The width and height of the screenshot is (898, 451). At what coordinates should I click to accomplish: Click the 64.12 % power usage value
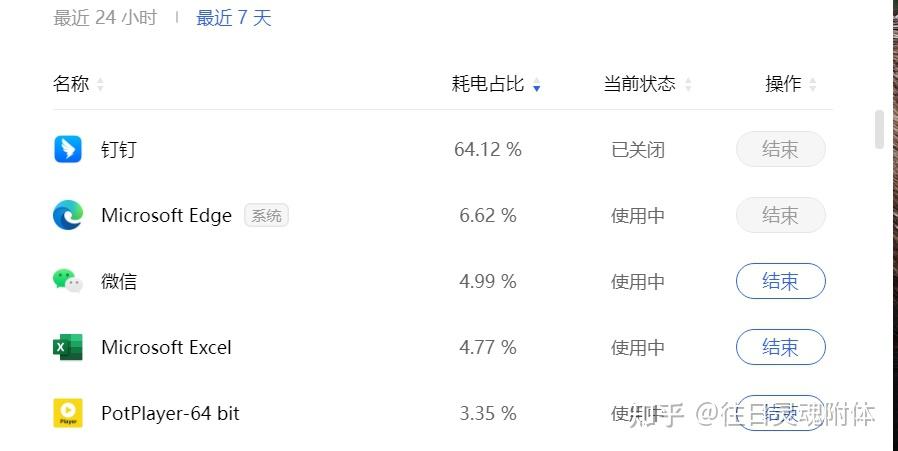tap(488, 150)
